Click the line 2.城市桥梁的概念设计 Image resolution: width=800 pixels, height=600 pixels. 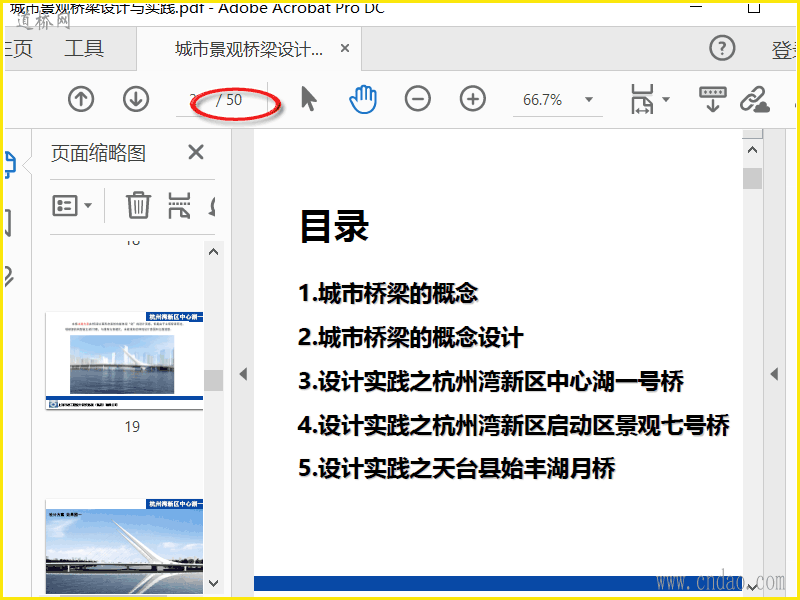[x=411, y=337]
